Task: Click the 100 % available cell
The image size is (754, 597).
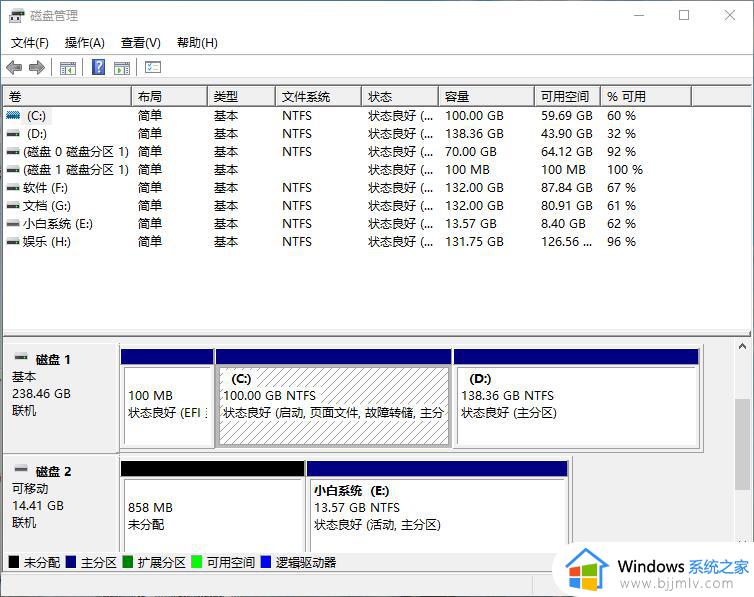Action: tap(625, 170)
